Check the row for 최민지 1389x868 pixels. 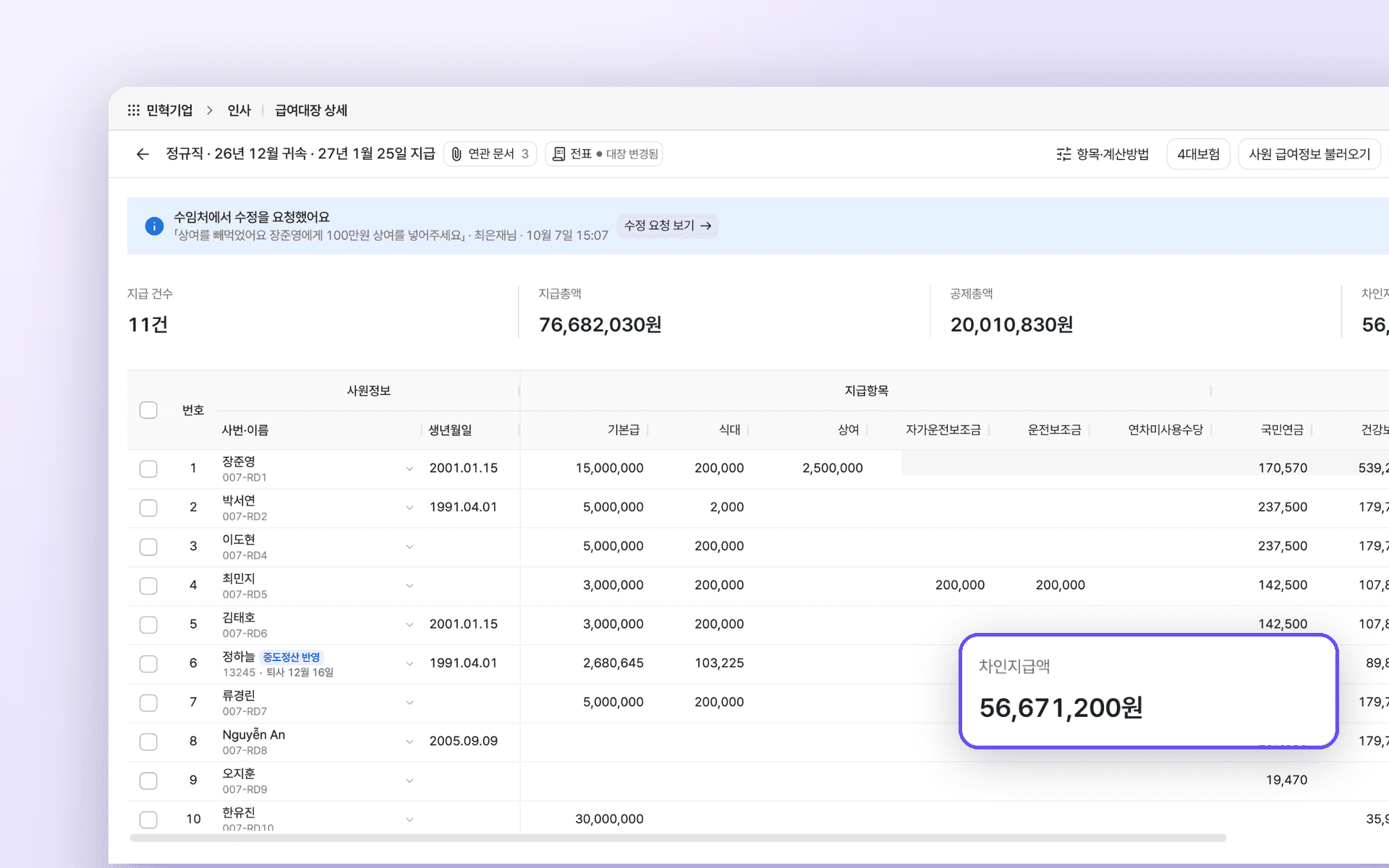point(148,586)
